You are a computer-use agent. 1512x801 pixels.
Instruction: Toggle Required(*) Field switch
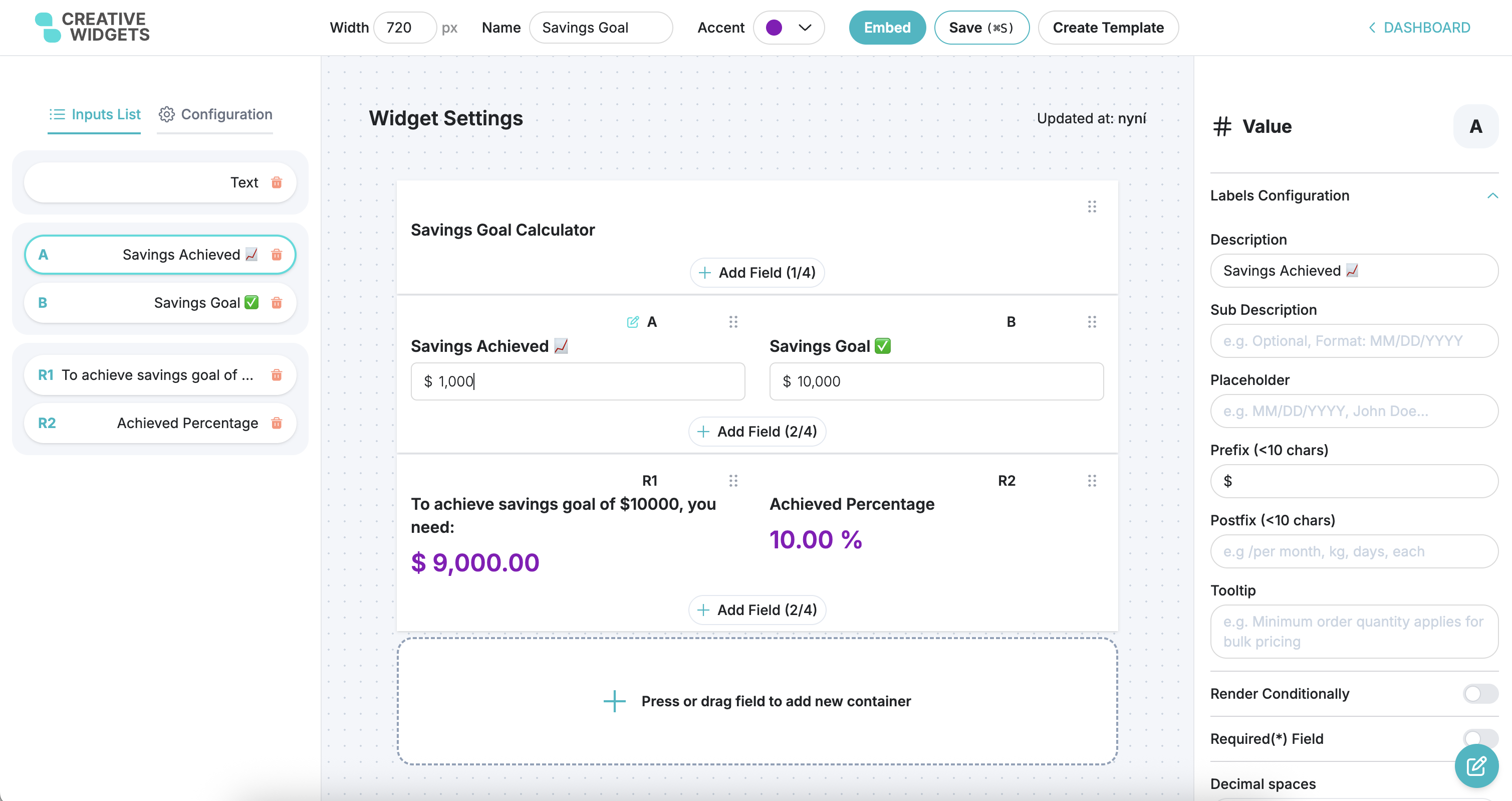point(1480,738)
